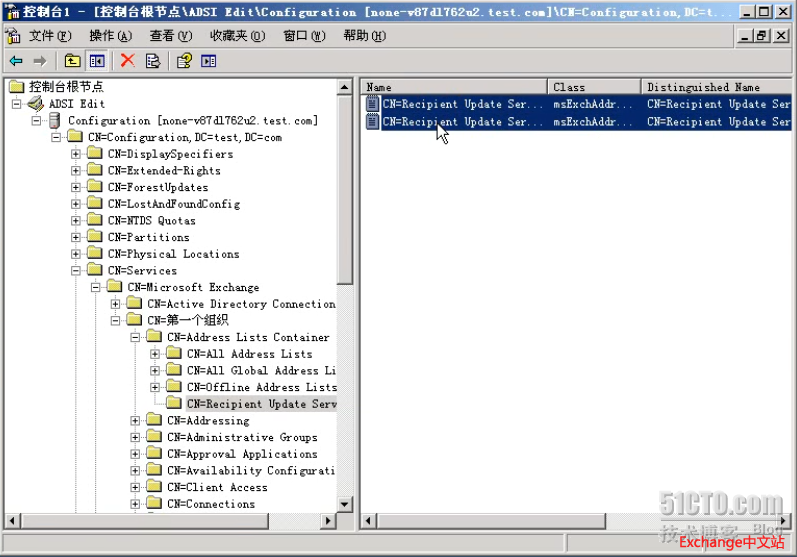
Task: Collapse the CN=Microsoft Exchange node
Action: (x=96, y=287)
